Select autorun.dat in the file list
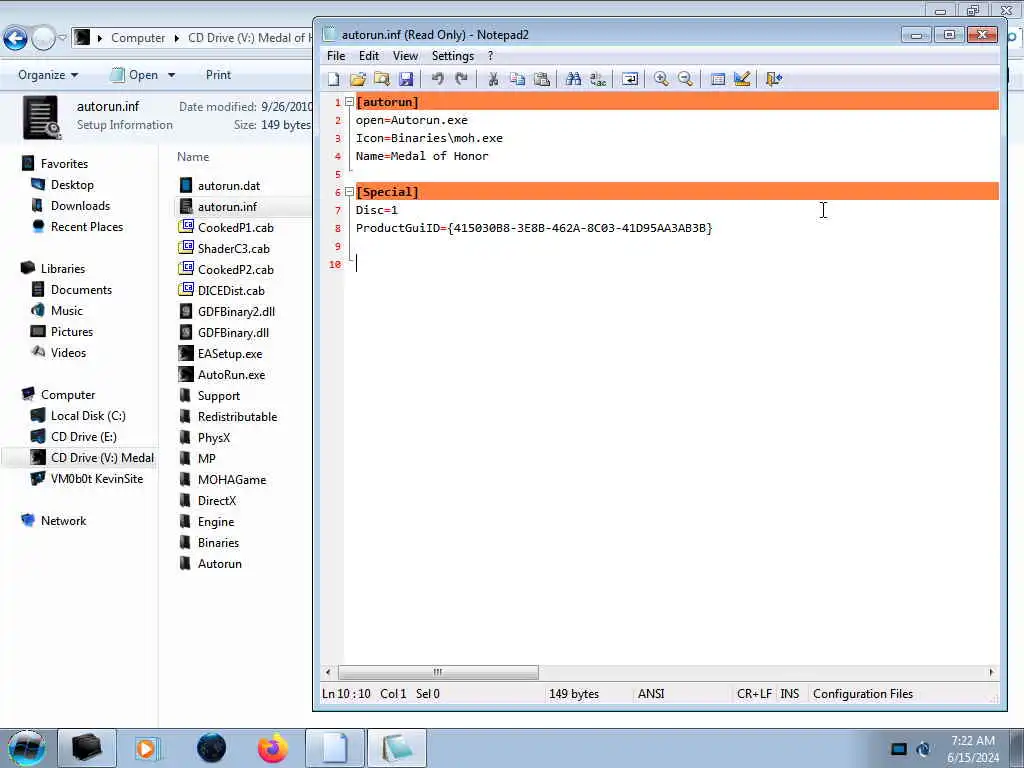The height and width of the screenshot is (768, 1024). click(x=229, y=186)
